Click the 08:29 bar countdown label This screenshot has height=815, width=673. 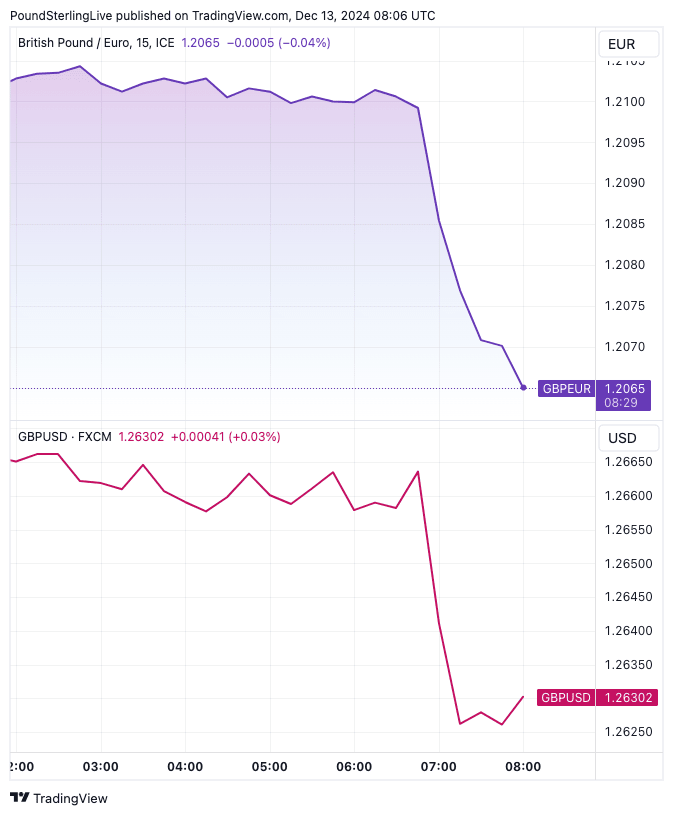pos(624,403)
